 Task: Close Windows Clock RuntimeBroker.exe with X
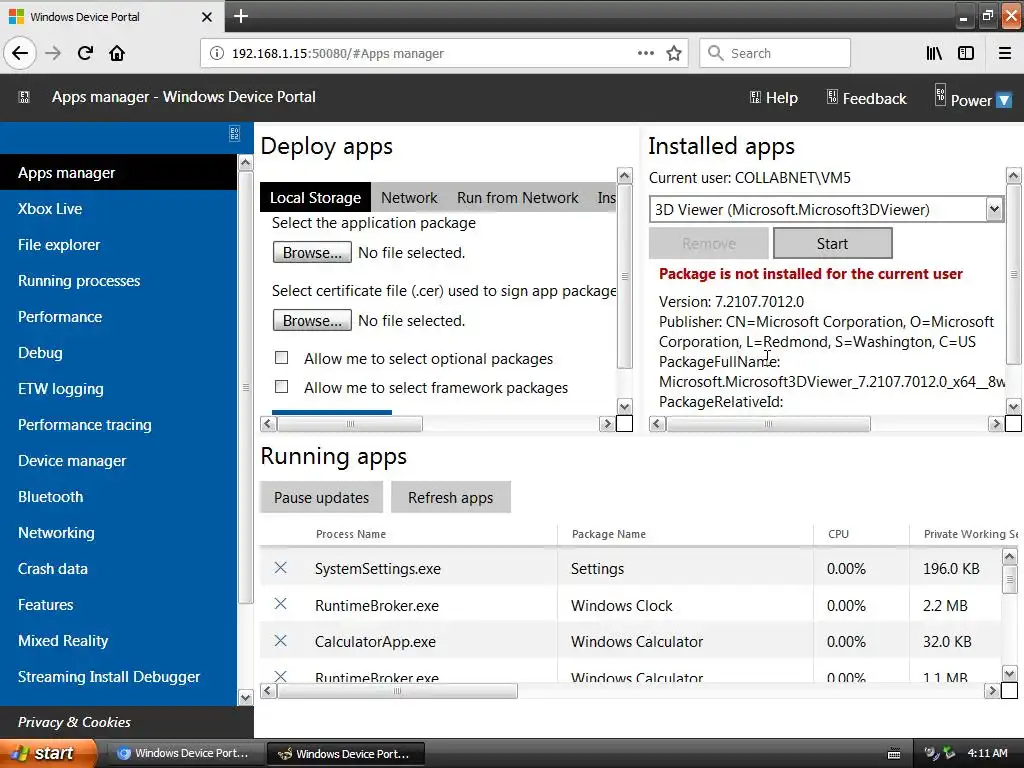coord(280,603)
